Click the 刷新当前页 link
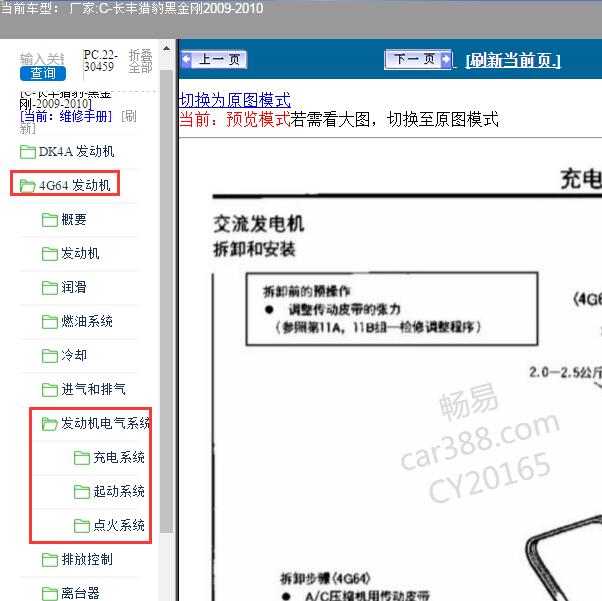 (x=513, y=60)
